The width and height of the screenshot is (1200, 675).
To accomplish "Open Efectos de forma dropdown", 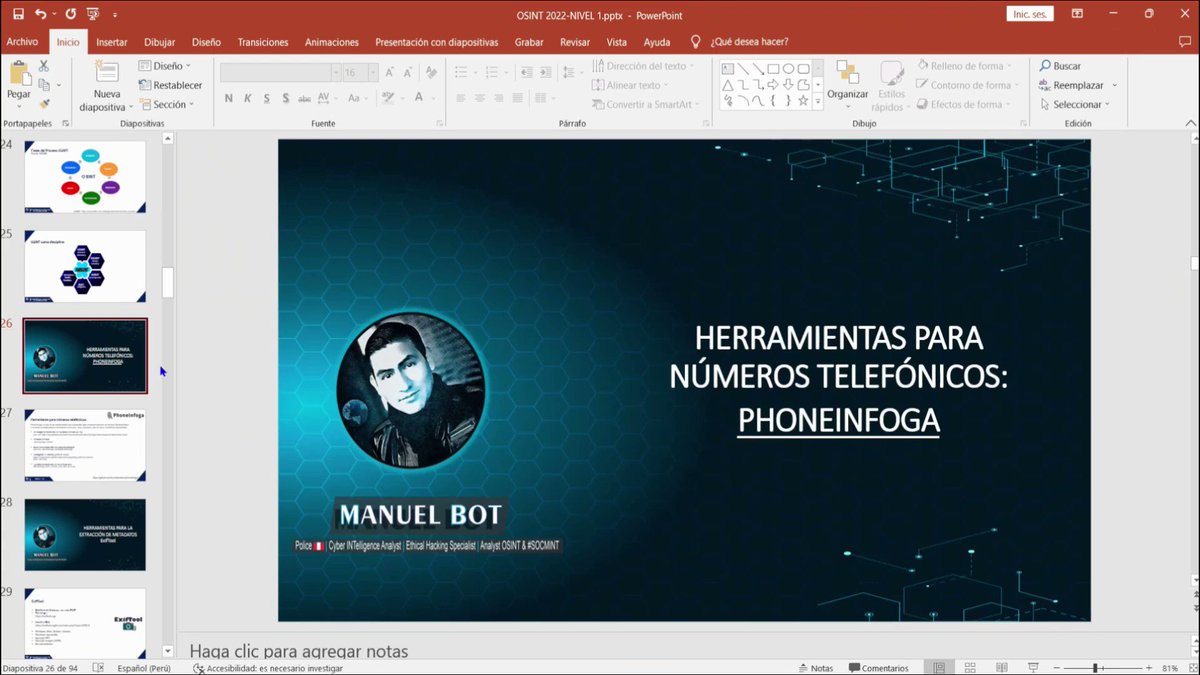I will point(963,104).
